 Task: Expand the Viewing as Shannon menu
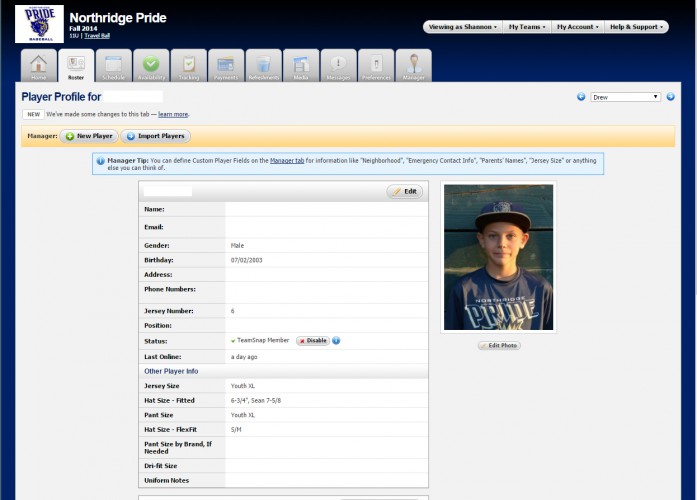click(x=461, y=27)
